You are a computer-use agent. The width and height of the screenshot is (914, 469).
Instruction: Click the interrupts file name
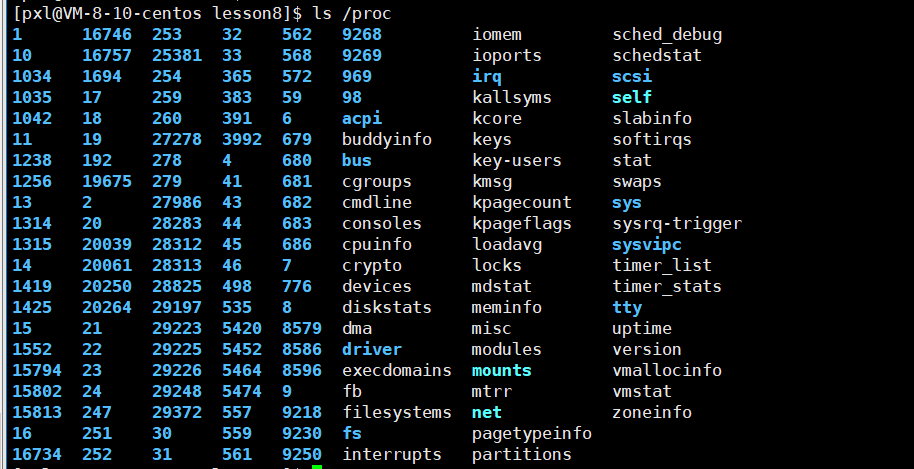point(392,454)
